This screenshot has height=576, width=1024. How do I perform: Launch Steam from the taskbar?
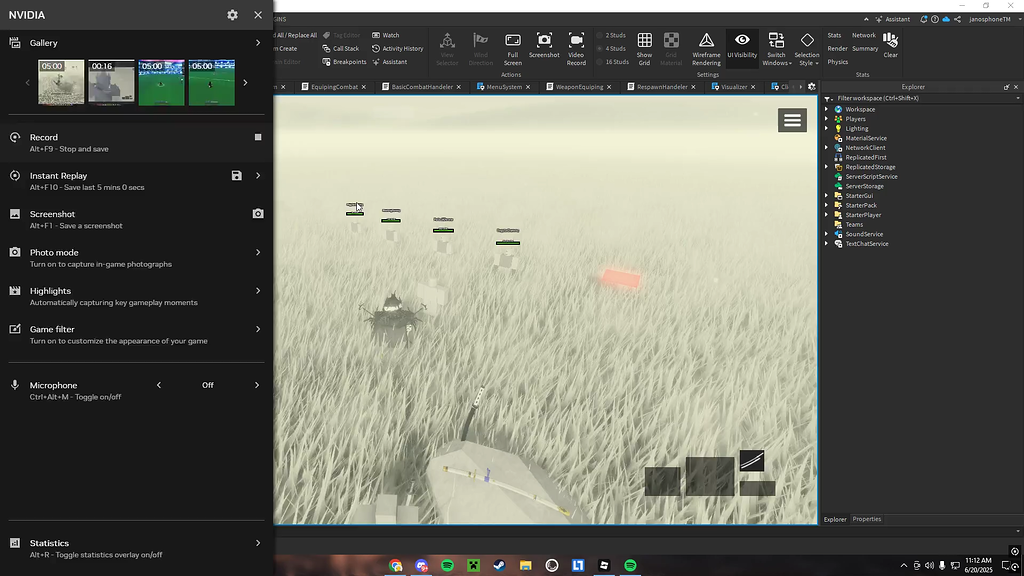499,566
